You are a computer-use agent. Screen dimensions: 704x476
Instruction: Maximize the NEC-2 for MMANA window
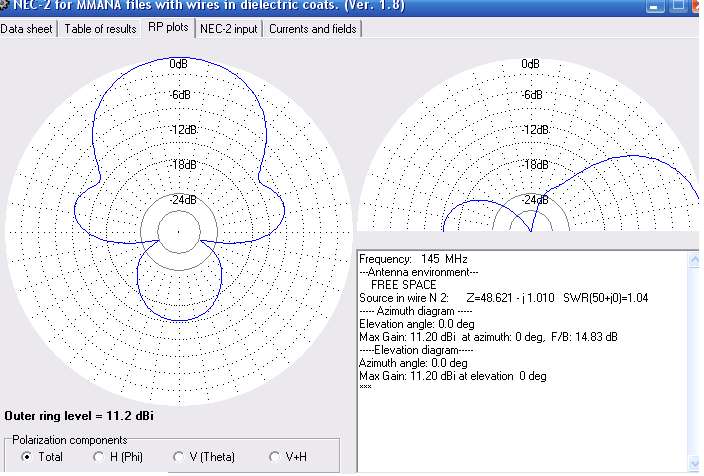click(679, 5)
